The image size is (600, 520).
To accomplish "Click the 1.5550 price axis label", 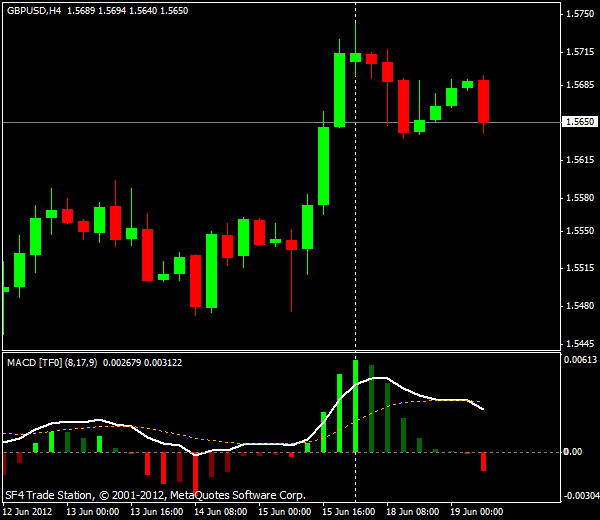I will [580, 231].
